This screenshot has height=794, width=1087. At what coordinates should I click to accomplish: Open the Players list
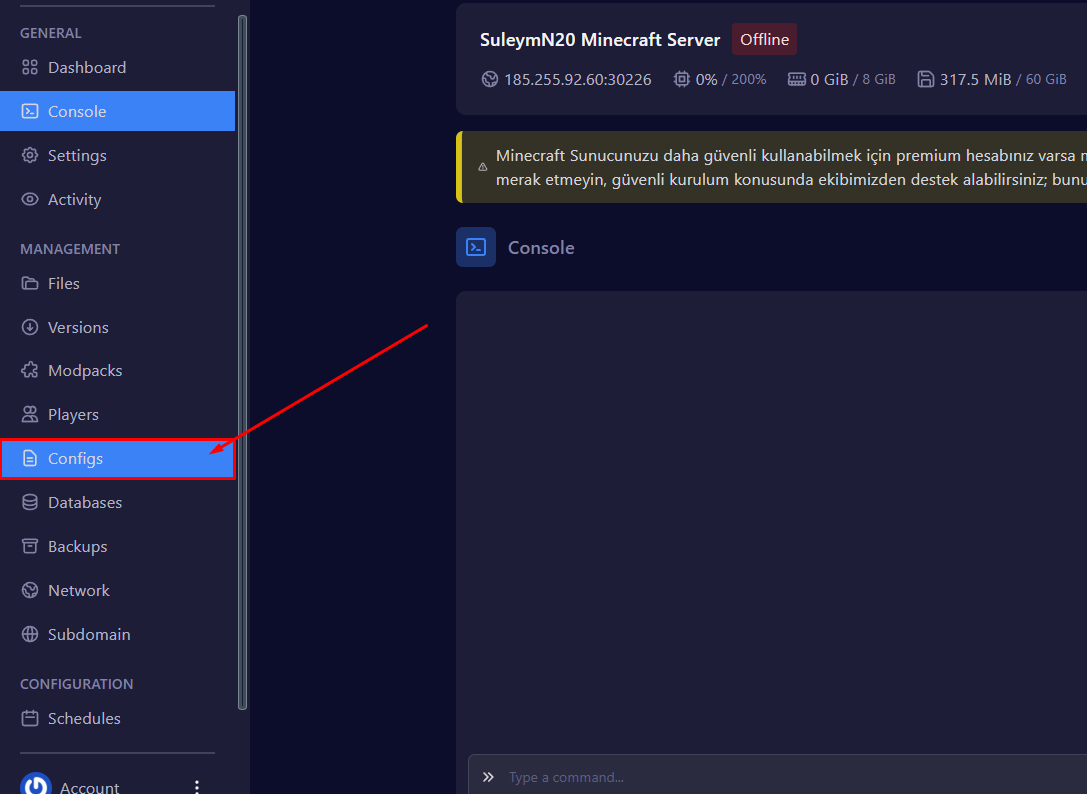[x=117, y=415]
